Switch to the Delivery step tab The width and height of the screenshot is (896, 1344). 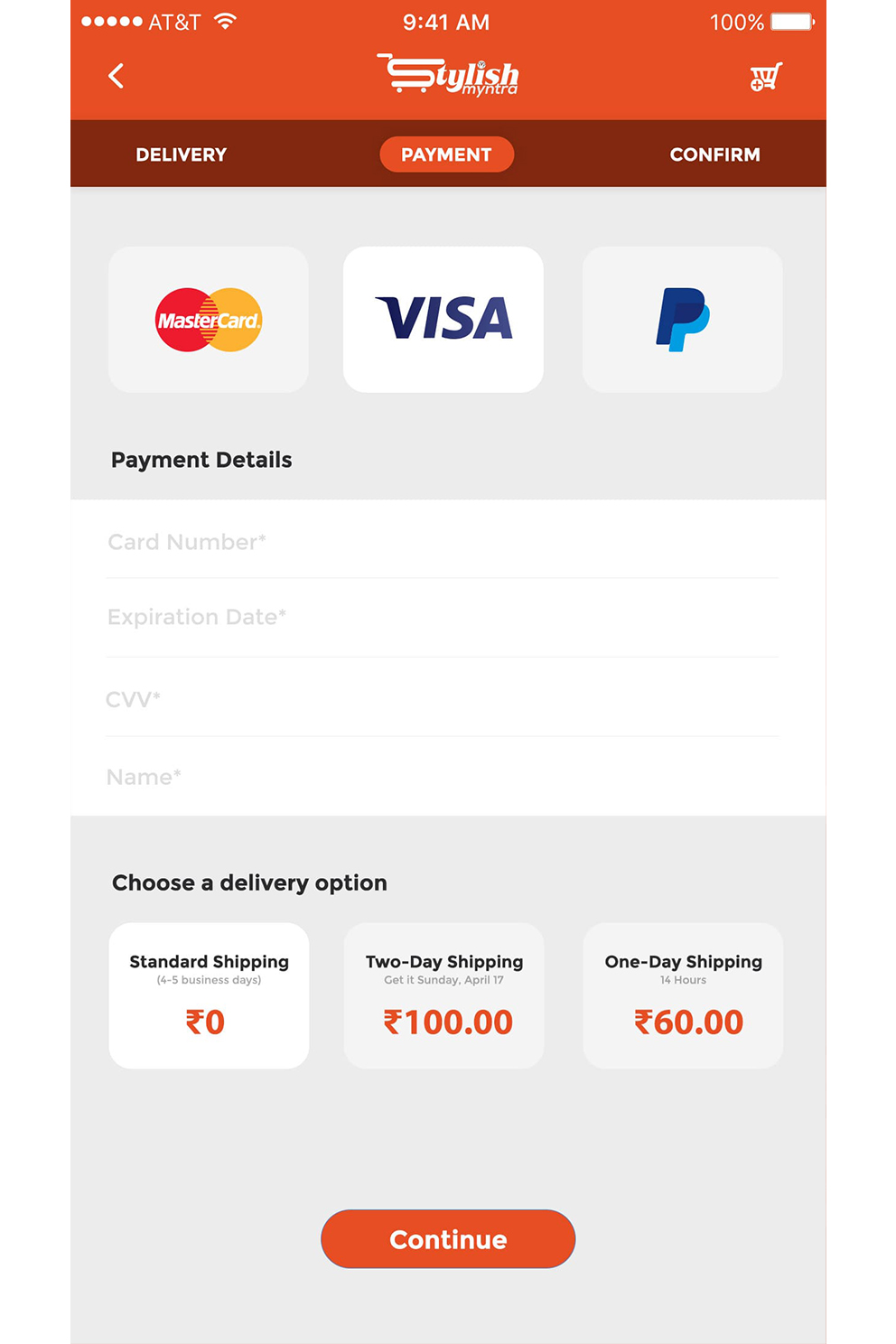pyautogui.click(x=182, y=154)
